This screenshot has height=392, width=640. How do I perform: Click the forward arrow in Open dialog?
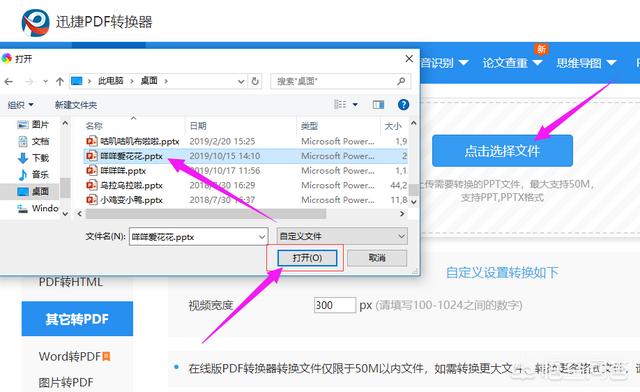[29, 82]
